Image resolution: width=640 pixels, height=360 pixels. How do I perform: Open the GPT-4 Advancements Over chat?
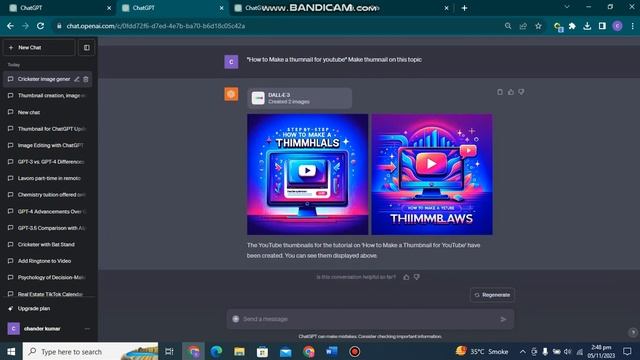48,211
